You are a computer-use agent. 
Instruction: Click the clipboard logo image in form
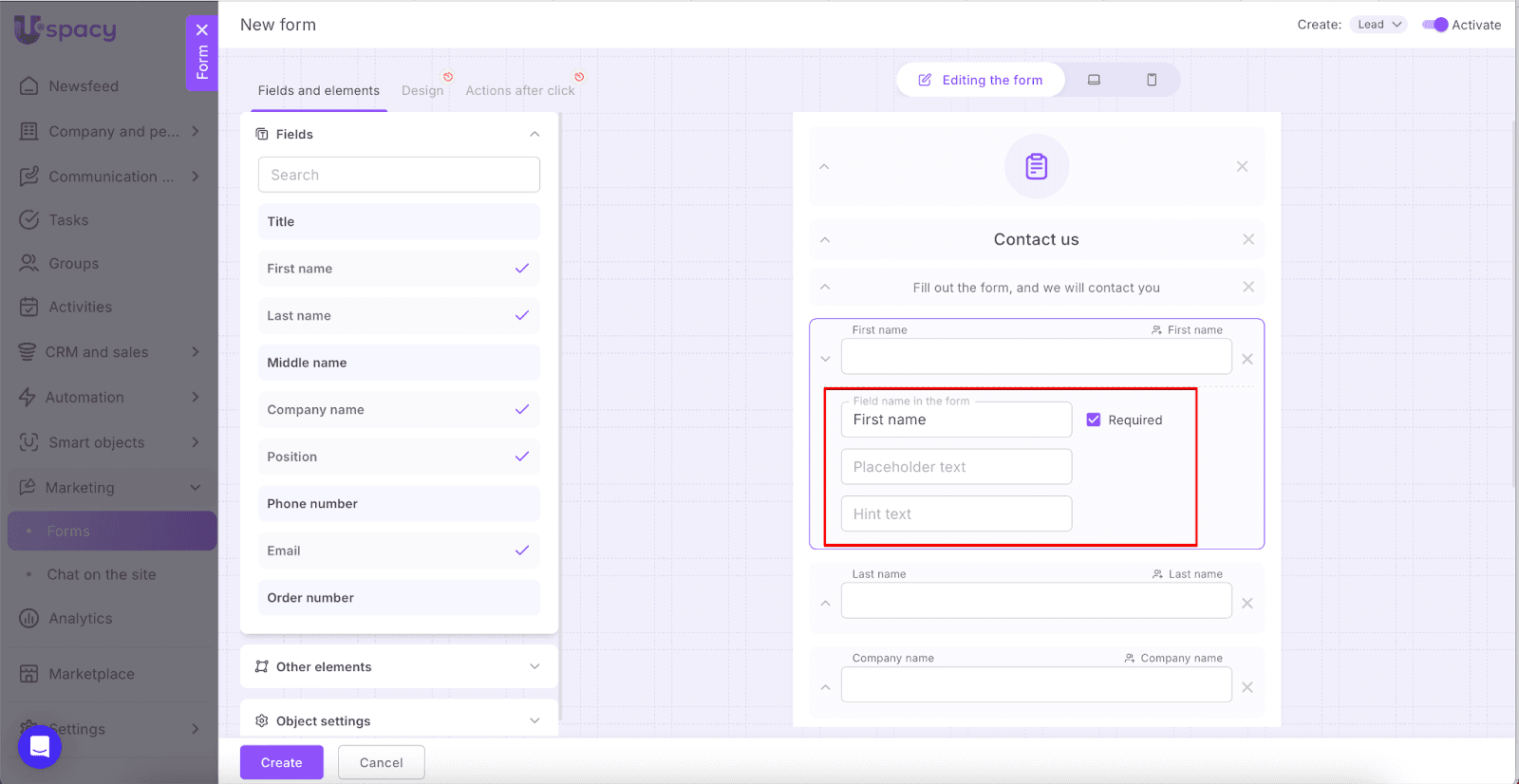(x=1037, y=167)
